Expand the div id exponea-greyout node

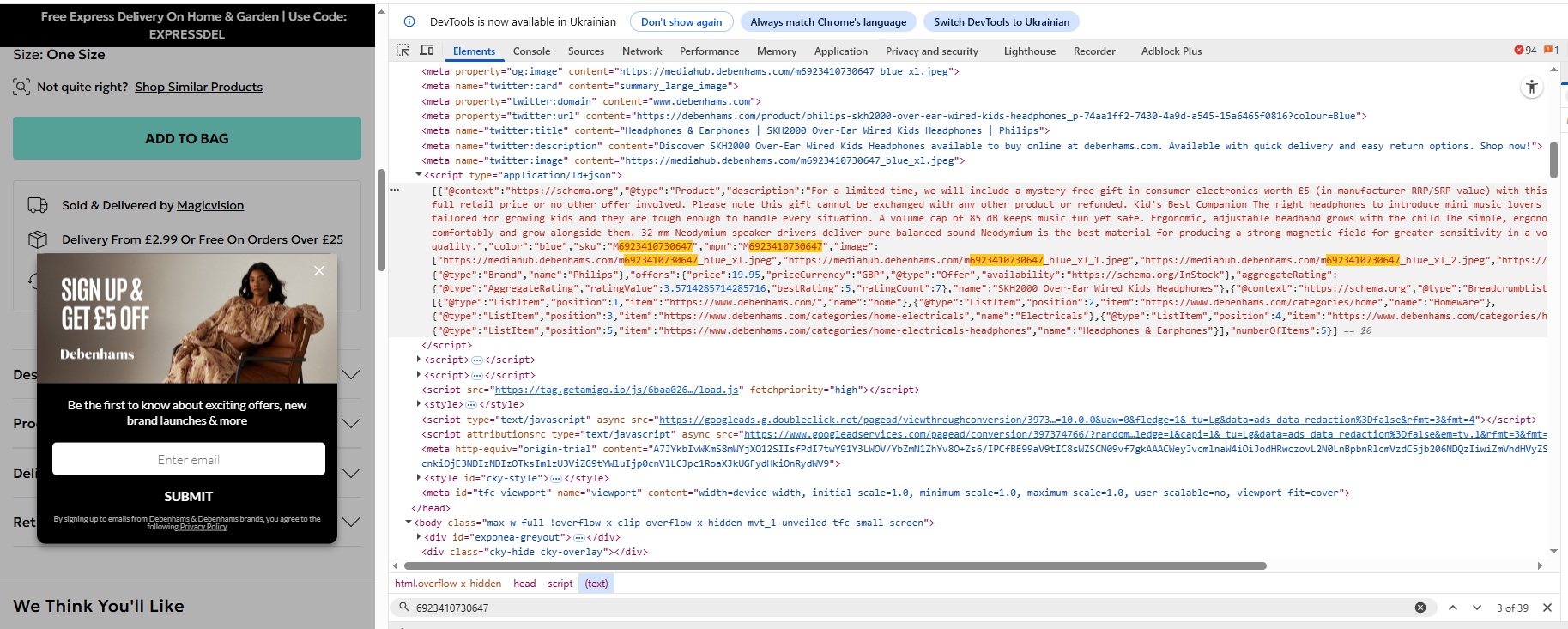tap(419, 537)
